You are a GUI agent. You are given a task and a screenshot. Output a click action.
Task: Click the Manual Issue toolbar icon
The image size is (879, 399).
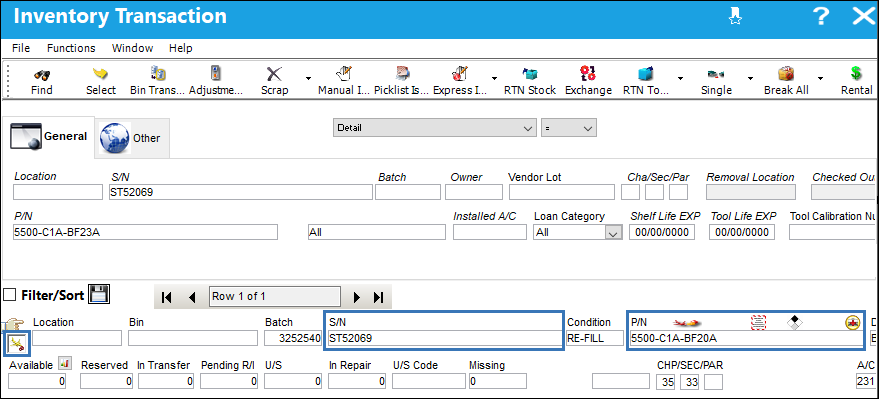(x=343, y=73)
